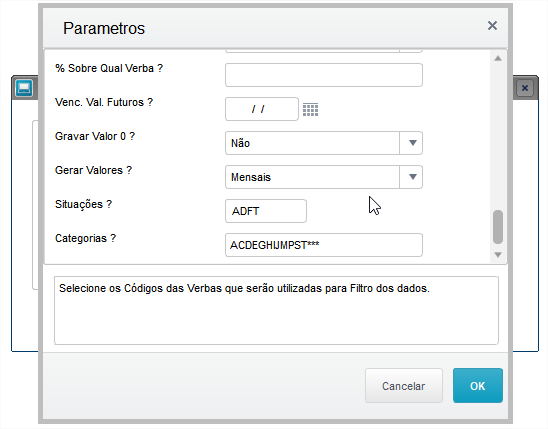Viewport: 548px width, 429px height.
Task: Click the '% Sobre Qual Verba ?' label
Action: pos(109,68)
